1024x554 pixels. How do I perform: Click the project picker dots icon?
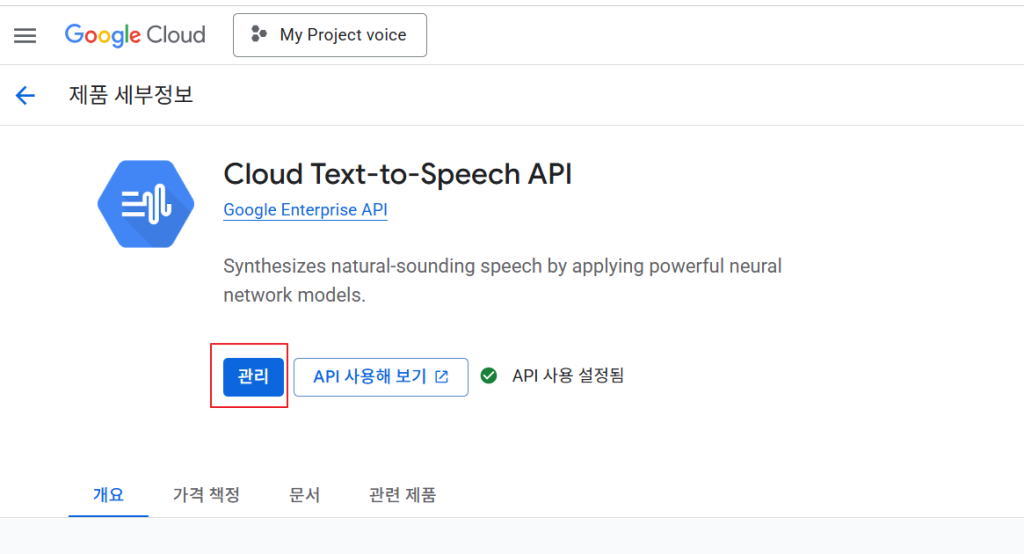[259, 35]
